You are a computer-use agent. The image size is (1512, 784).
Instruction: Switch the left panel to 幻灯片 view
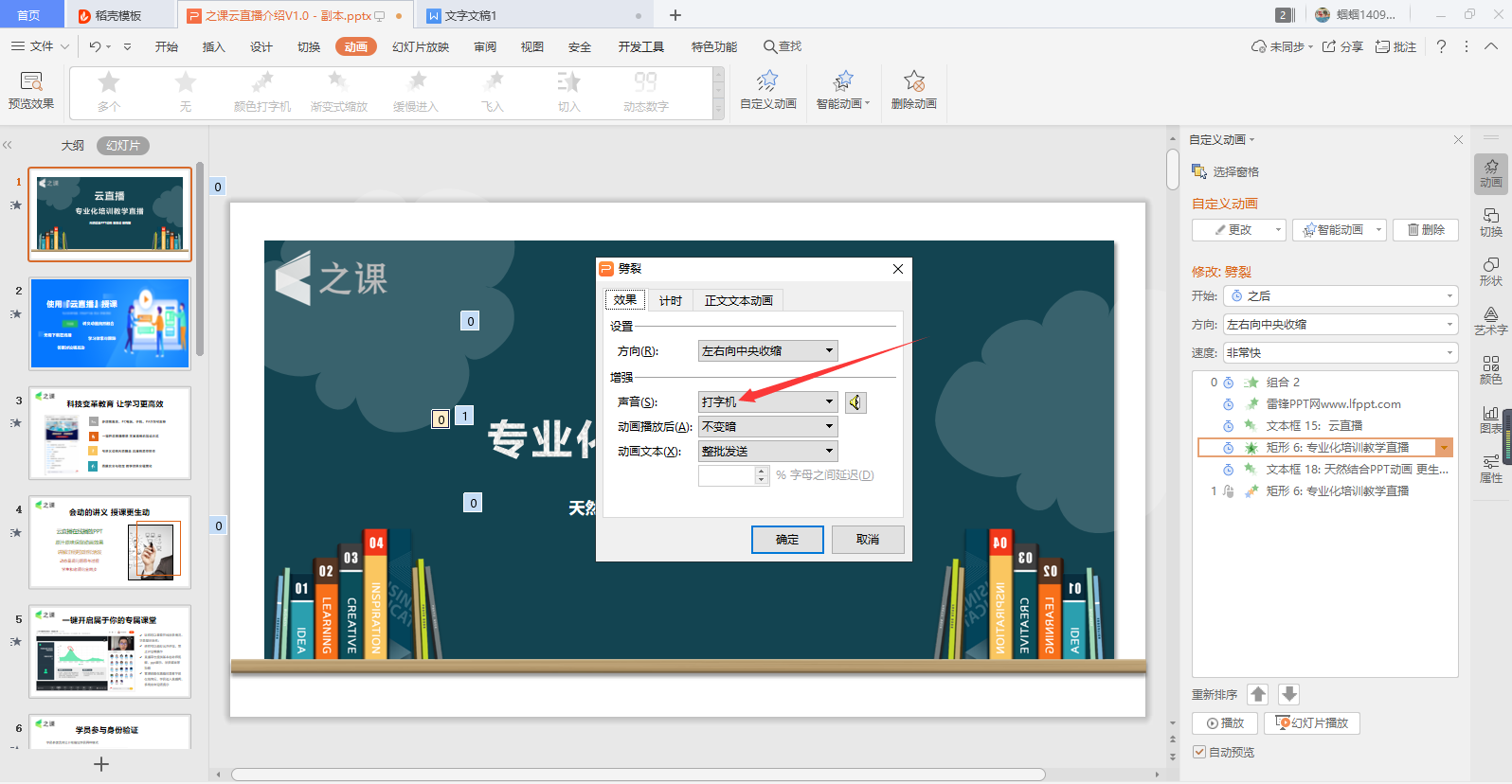[123, 146]
